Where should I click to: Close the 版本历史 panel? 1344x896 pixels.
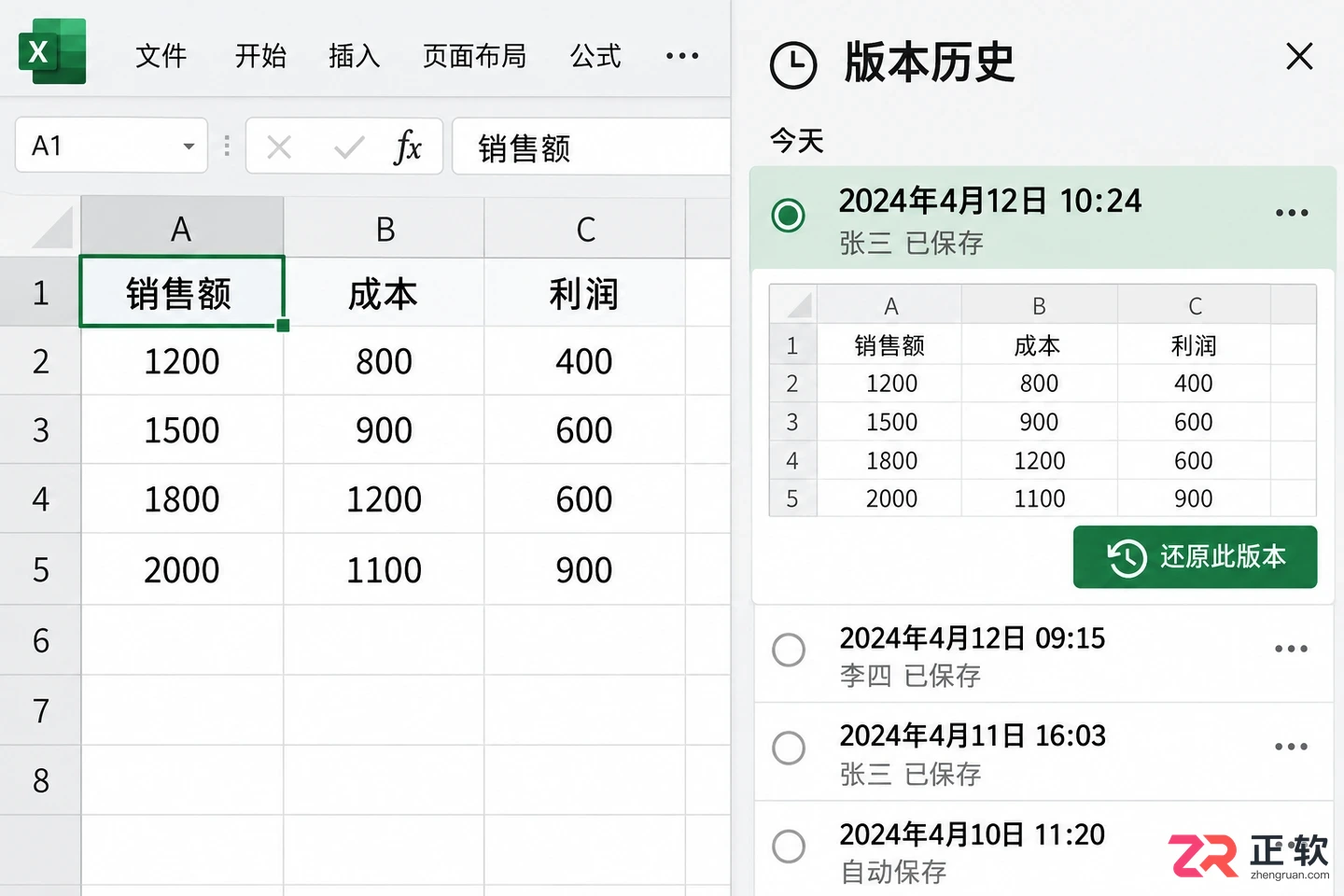1299,56
